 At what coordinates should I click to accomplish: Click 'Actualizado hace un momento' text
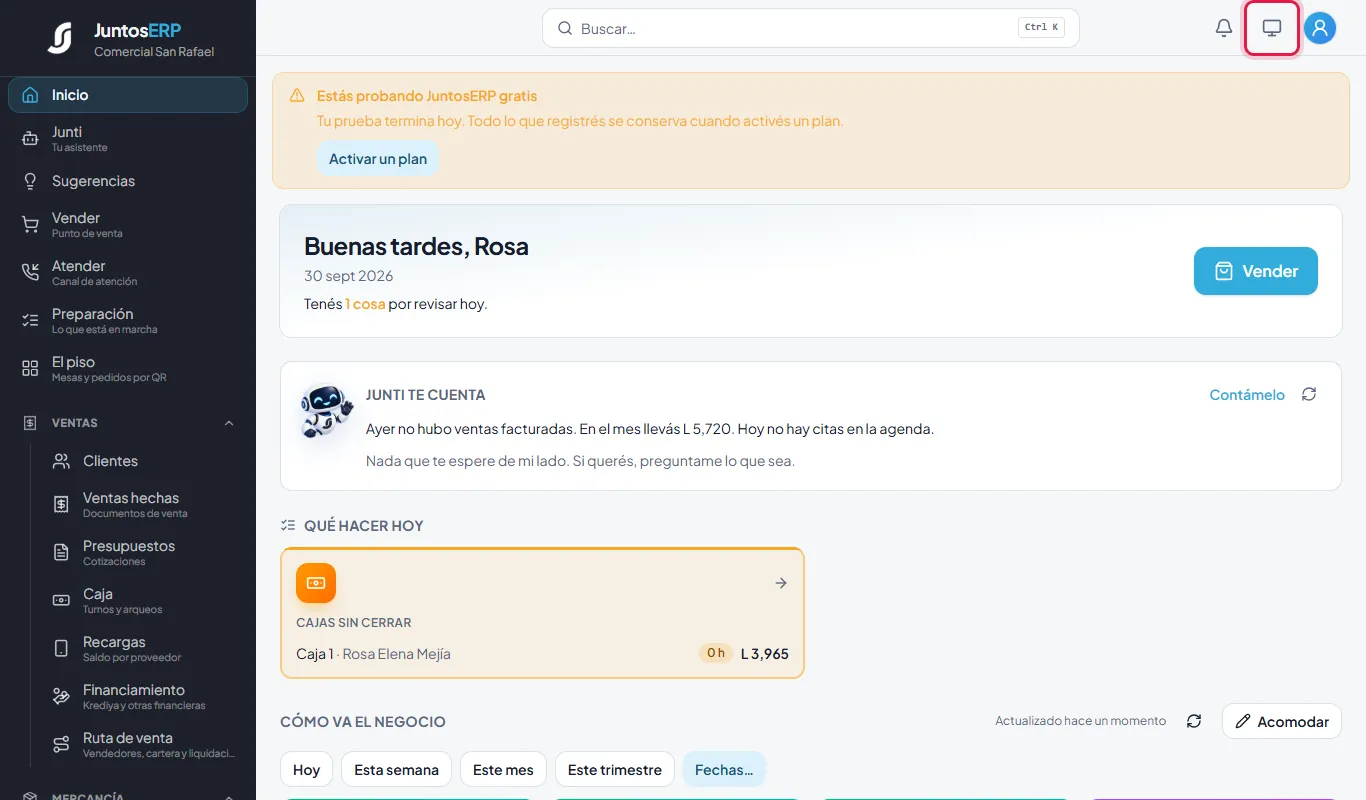pyautogui.click(x=1081, y=721)
